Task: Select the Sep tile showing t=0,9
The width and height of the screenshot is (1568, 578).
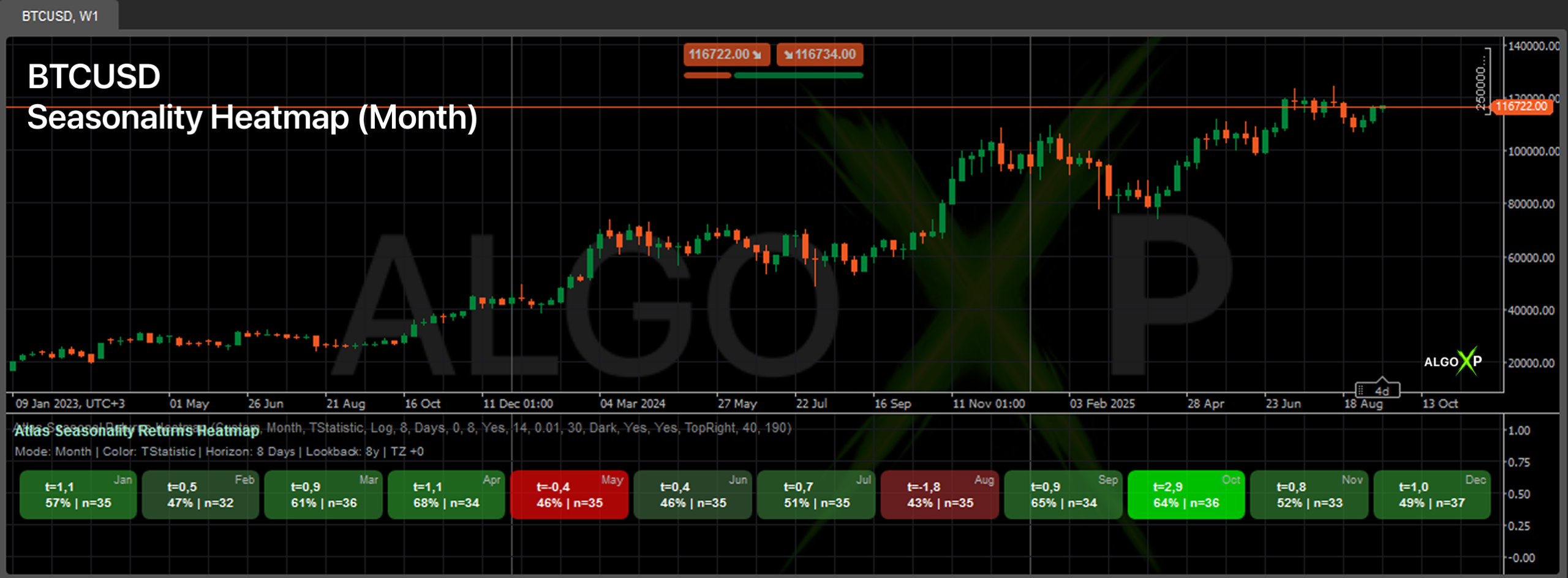Action: click(1063, 495)
